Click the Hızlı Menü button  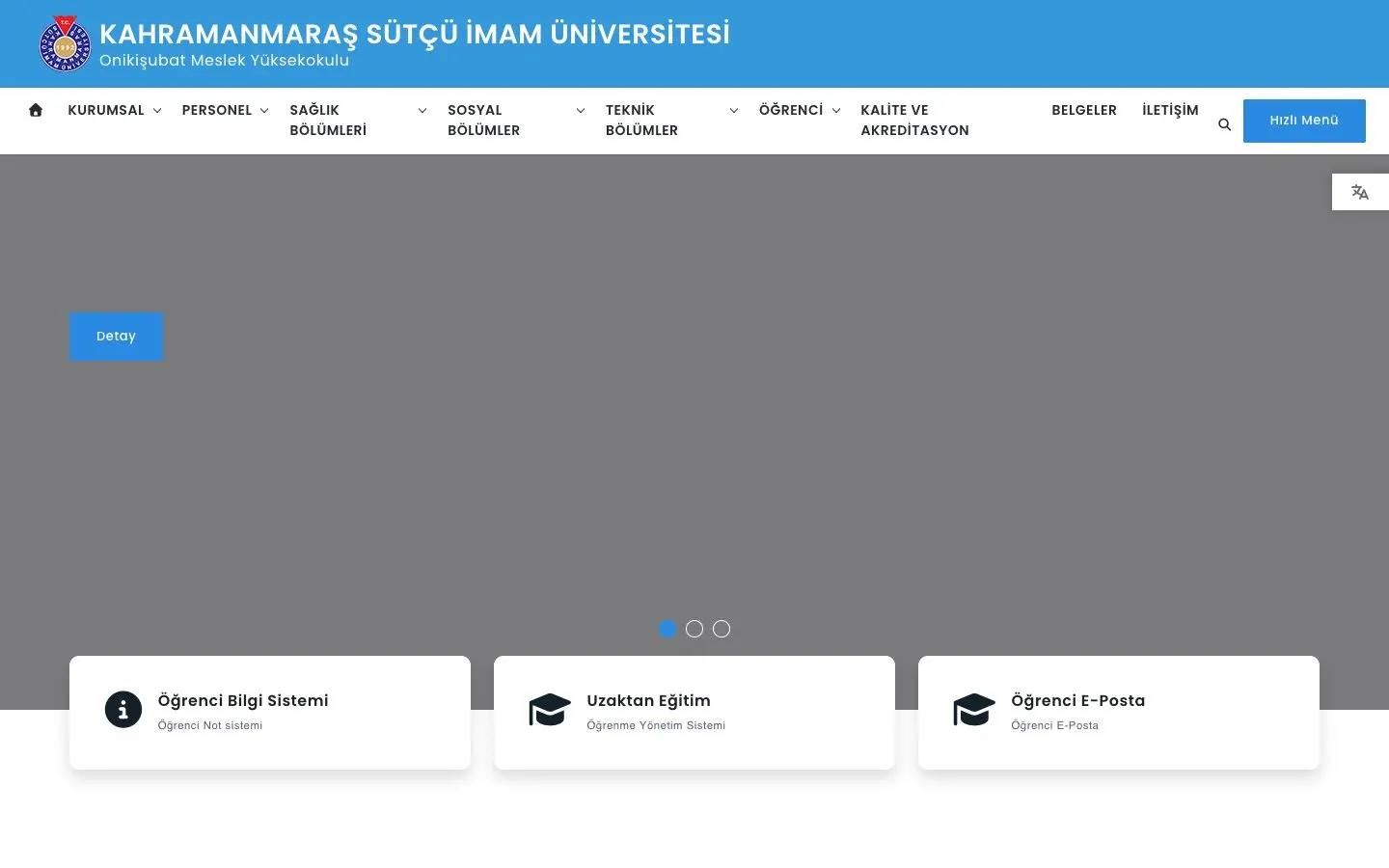1304,121
